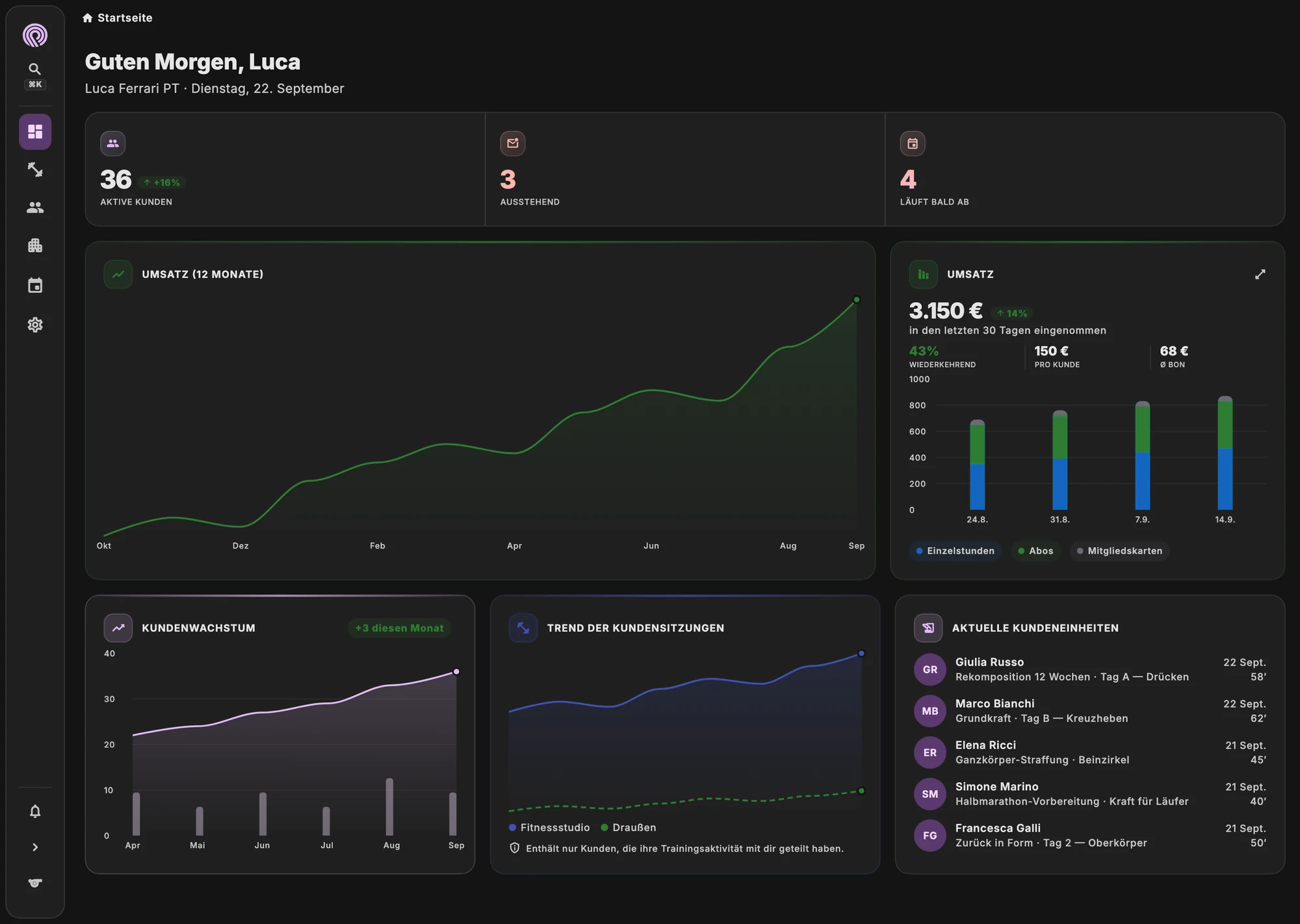1300x924 pixels.
Task: Click the Kundenwachstum trending-up icon
Action: click(118, 628)
